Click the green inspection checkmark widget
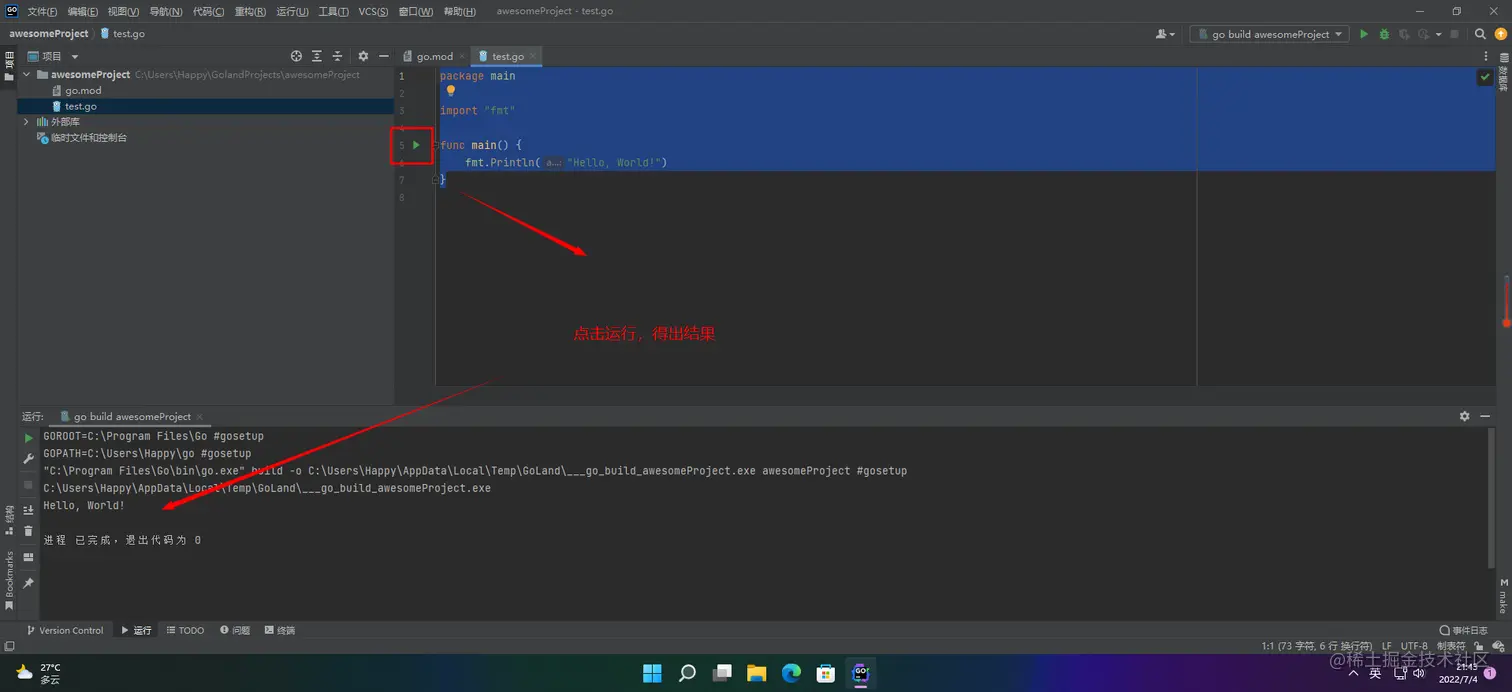This screenshot has height=692, width=1512. click(1485, 77)
